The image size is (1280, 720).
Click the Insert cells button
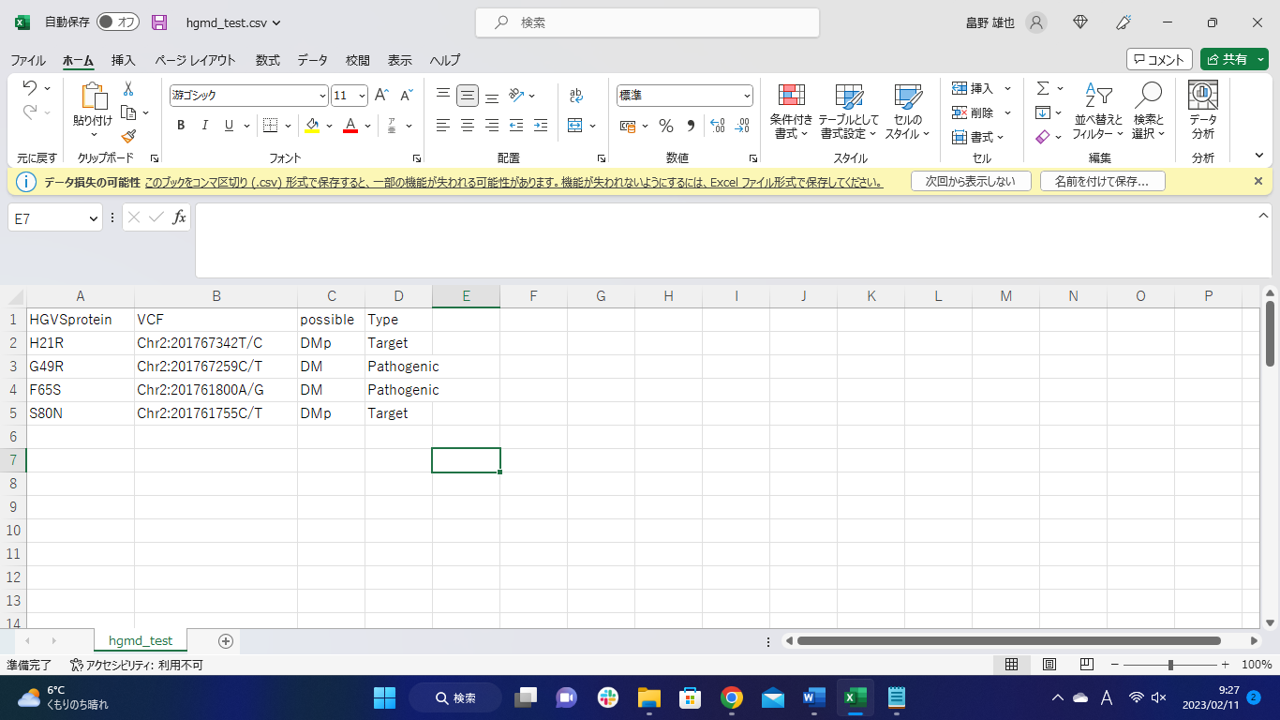[x=973, y=88]
